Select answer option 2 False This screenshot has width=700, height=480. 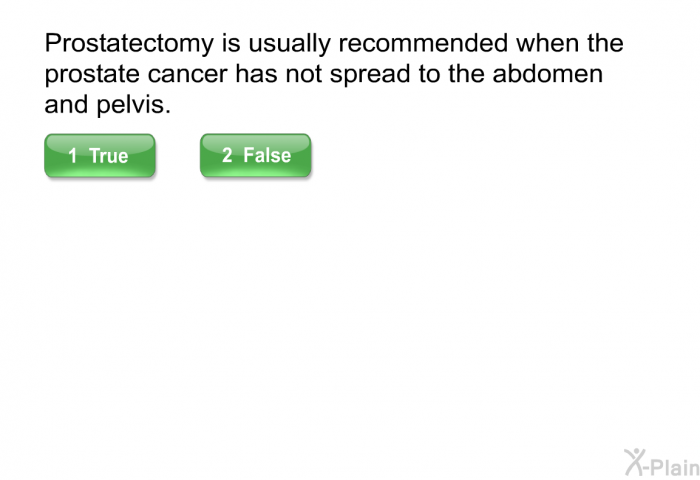(255, 156)
